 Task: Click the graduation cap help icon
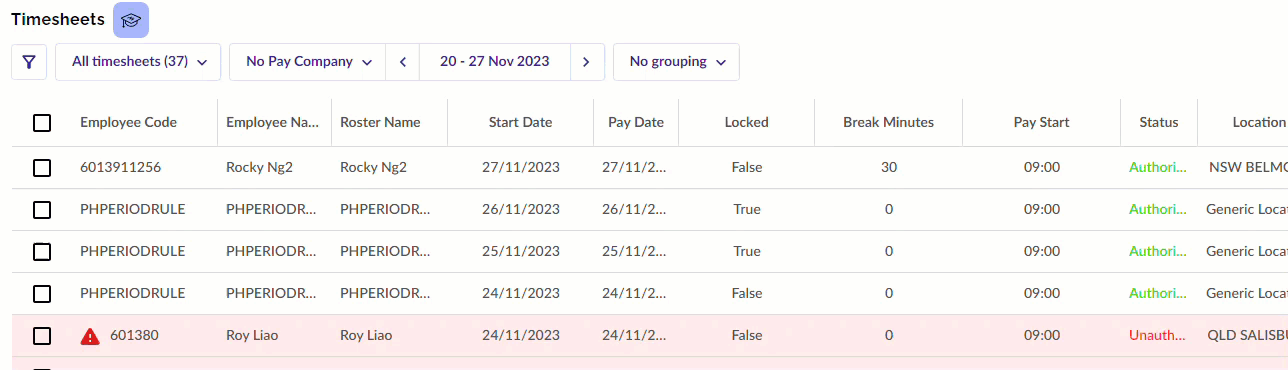(x=131, y=20)
